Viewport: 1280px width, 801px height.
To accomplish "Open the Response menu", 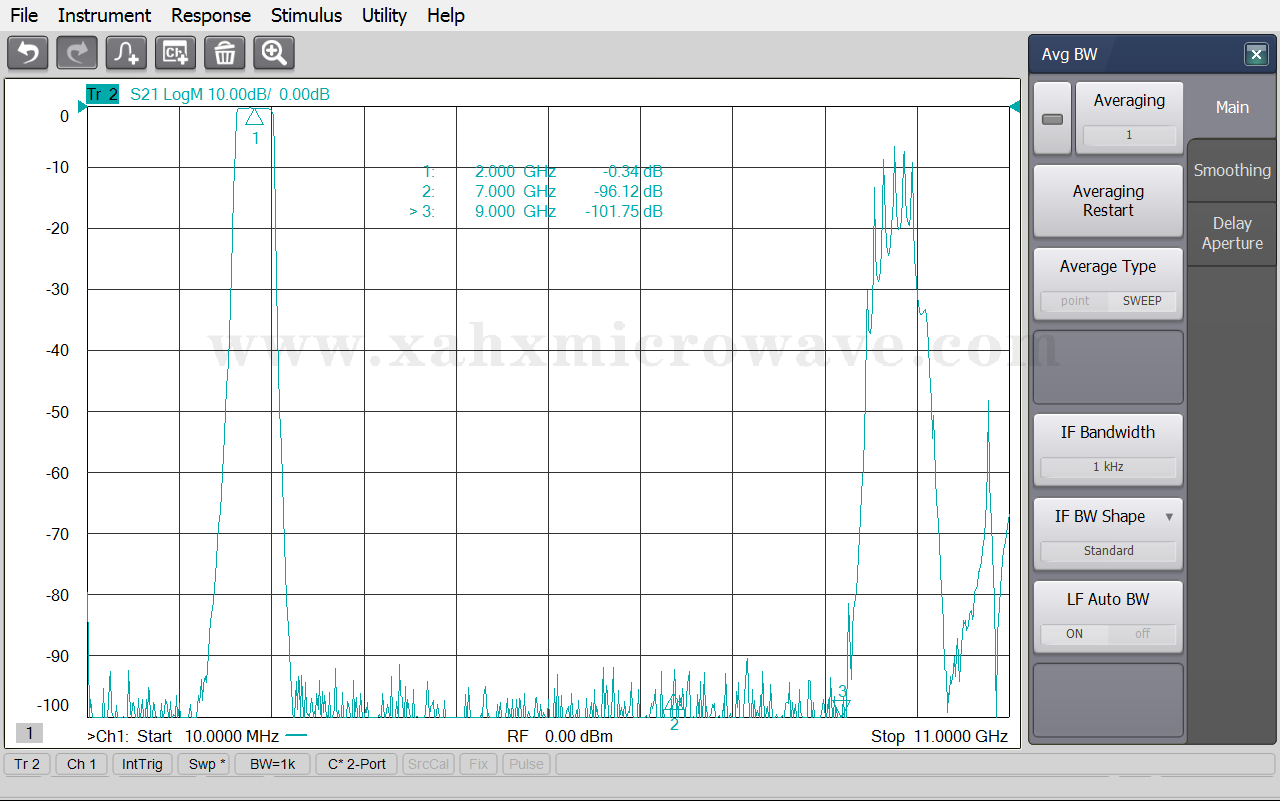I will coord(211,15).
